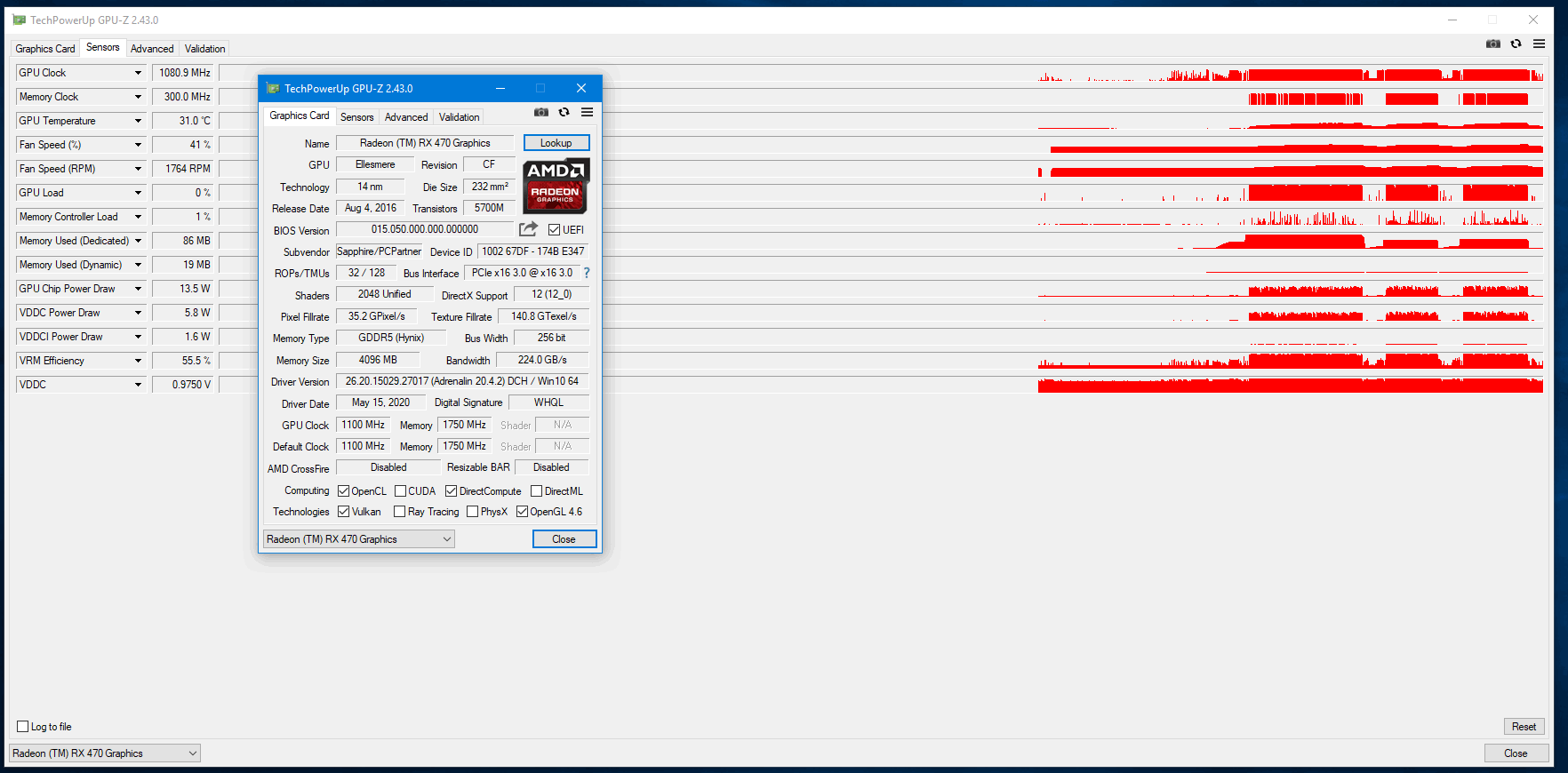Screen dimensions: 1568x773
Task: Click the AMD Radeon Graphics logo
Action: pos(556,186)
